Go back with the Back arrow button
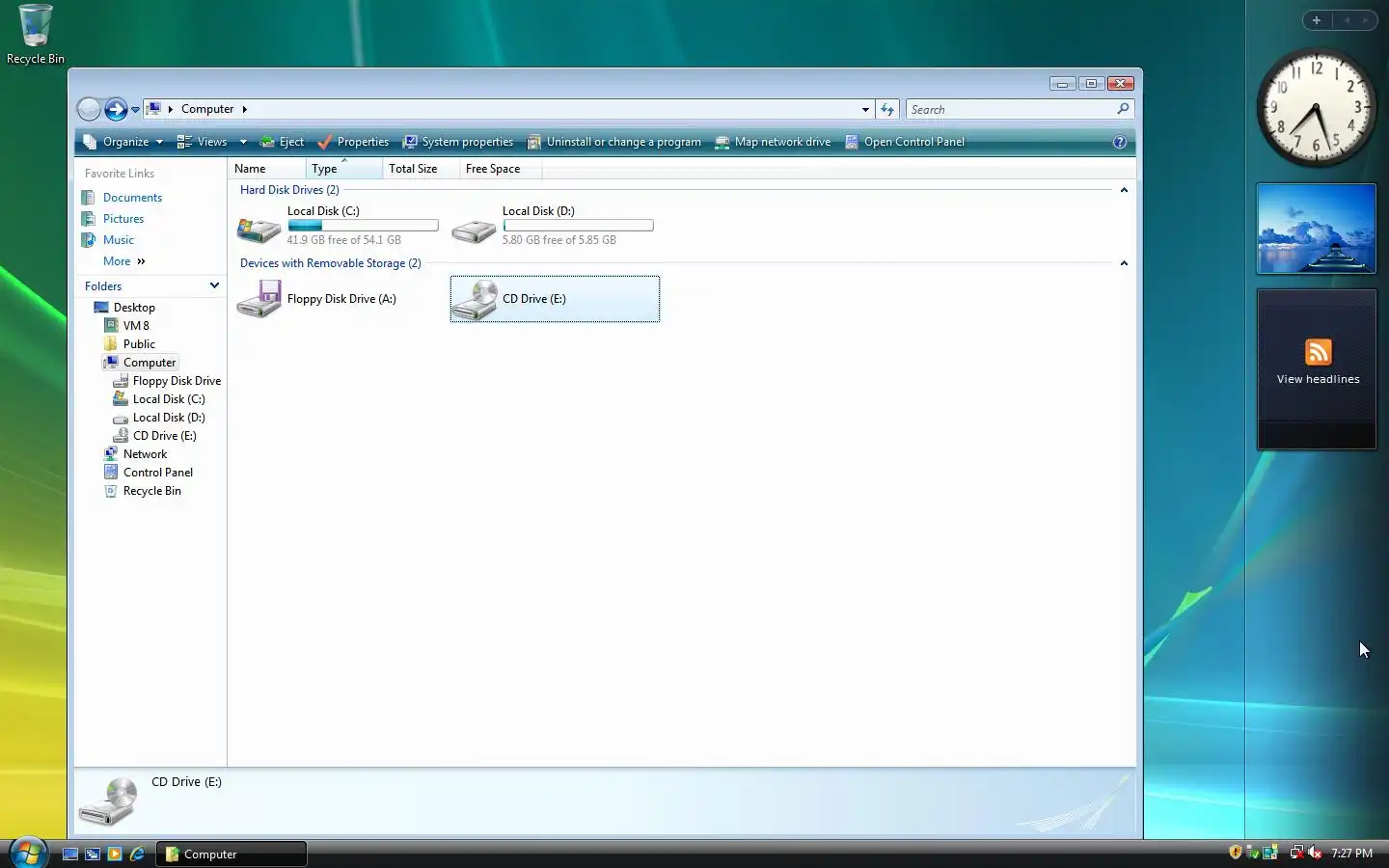 [x=89, y=109]
